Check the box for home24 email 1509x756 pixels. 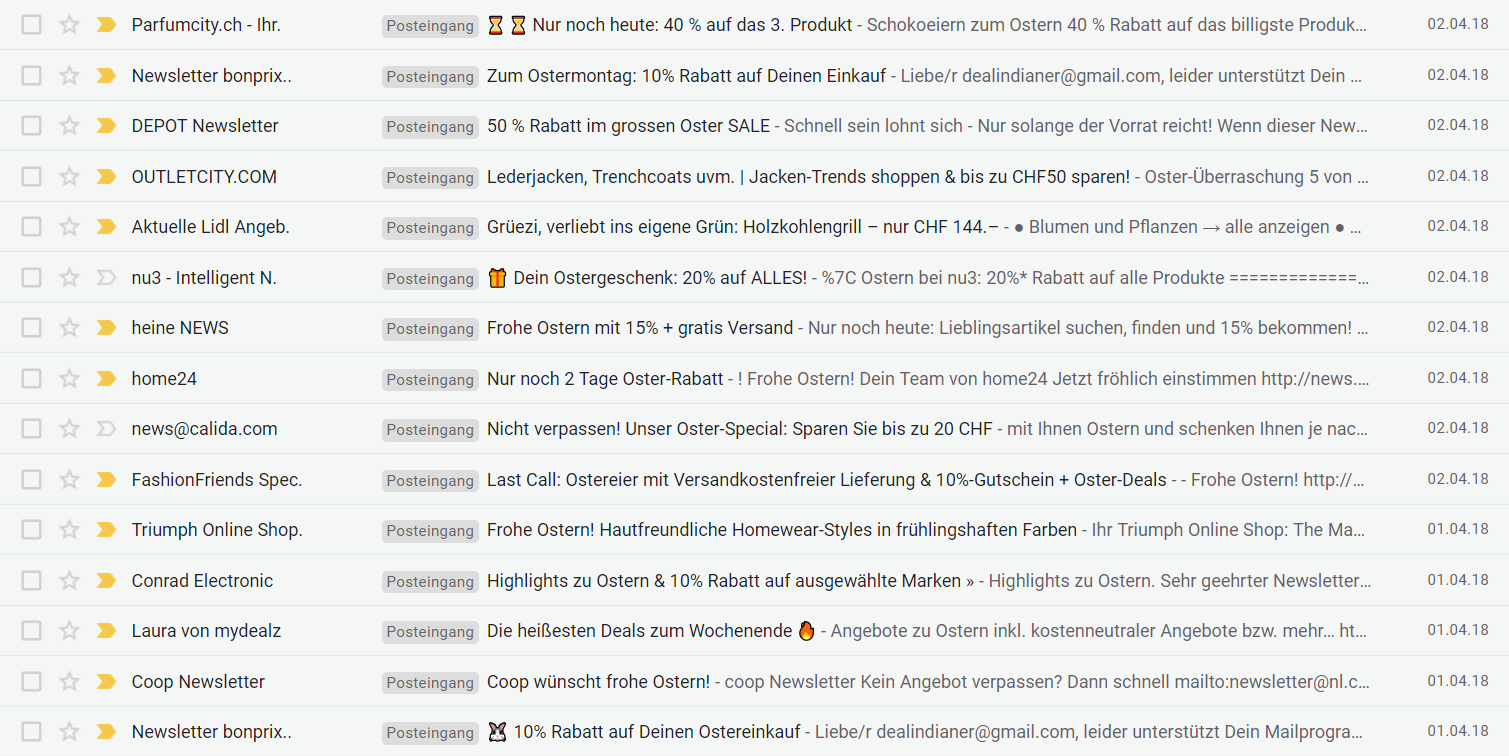tap(32, 379)
